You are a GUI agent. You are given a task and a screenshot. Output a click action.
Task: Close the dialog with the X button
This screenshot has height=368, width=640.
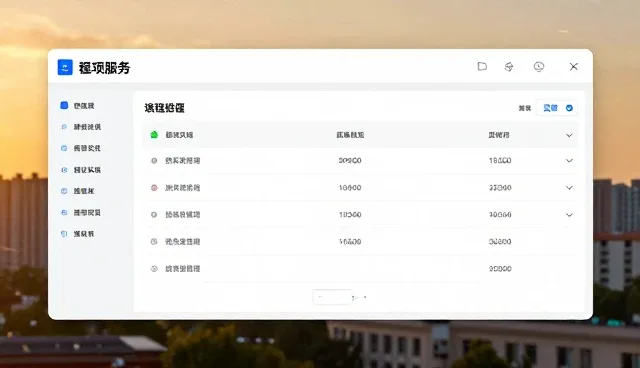click(573, 67)
